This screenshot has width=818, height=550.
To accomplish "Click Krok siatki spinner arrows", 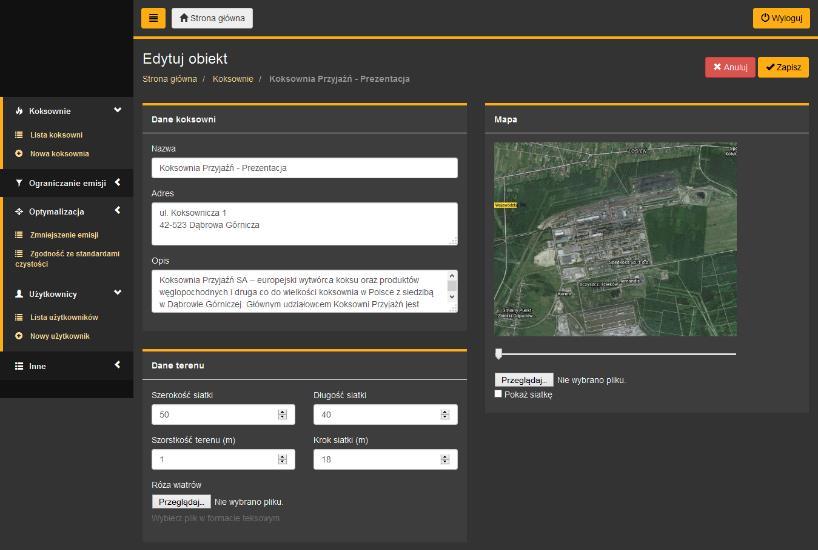I will [445, 460].
